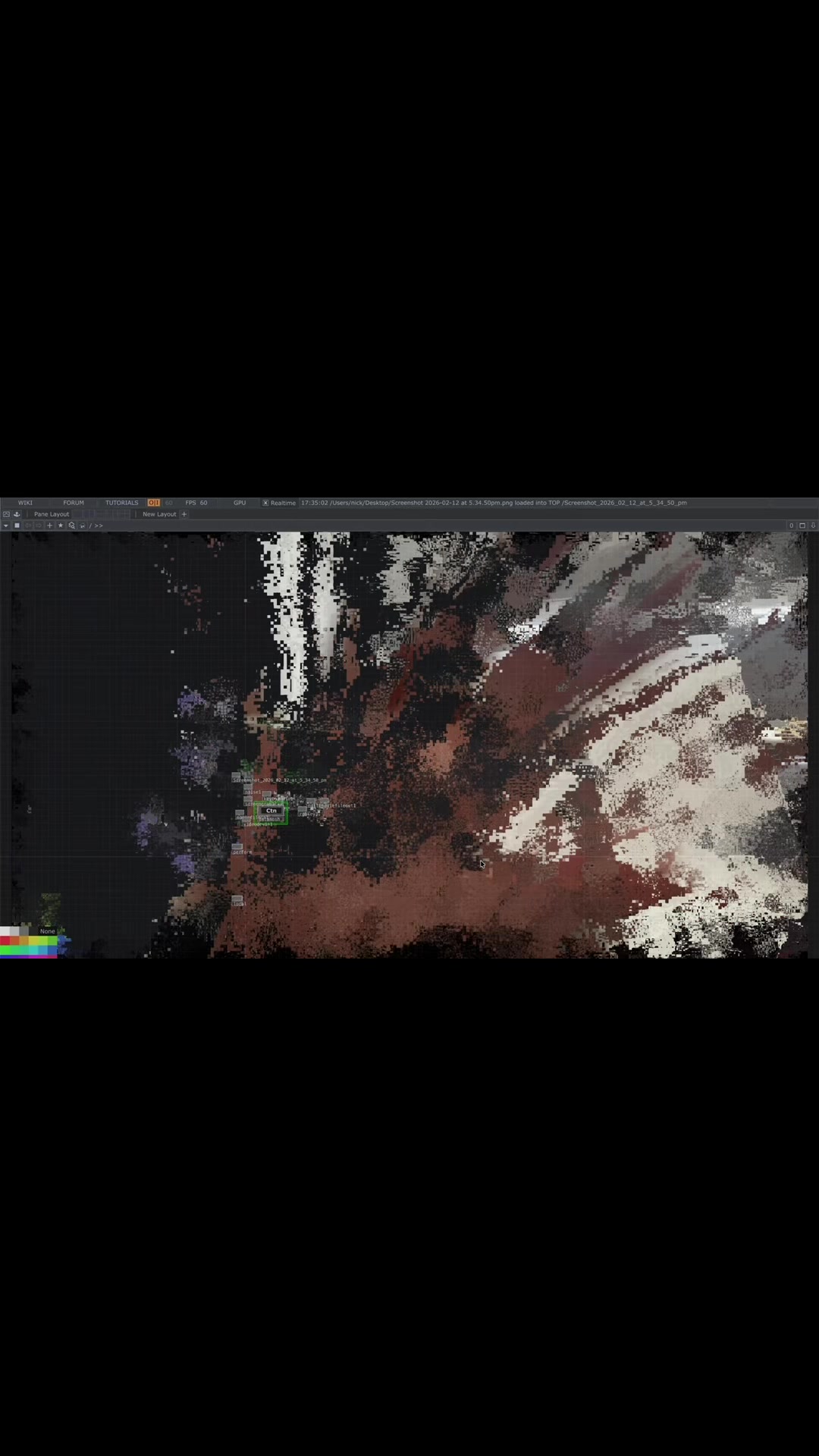The image size is (819, 1456).
Task: Click the loaded file status message text
Action: [494, 503]
